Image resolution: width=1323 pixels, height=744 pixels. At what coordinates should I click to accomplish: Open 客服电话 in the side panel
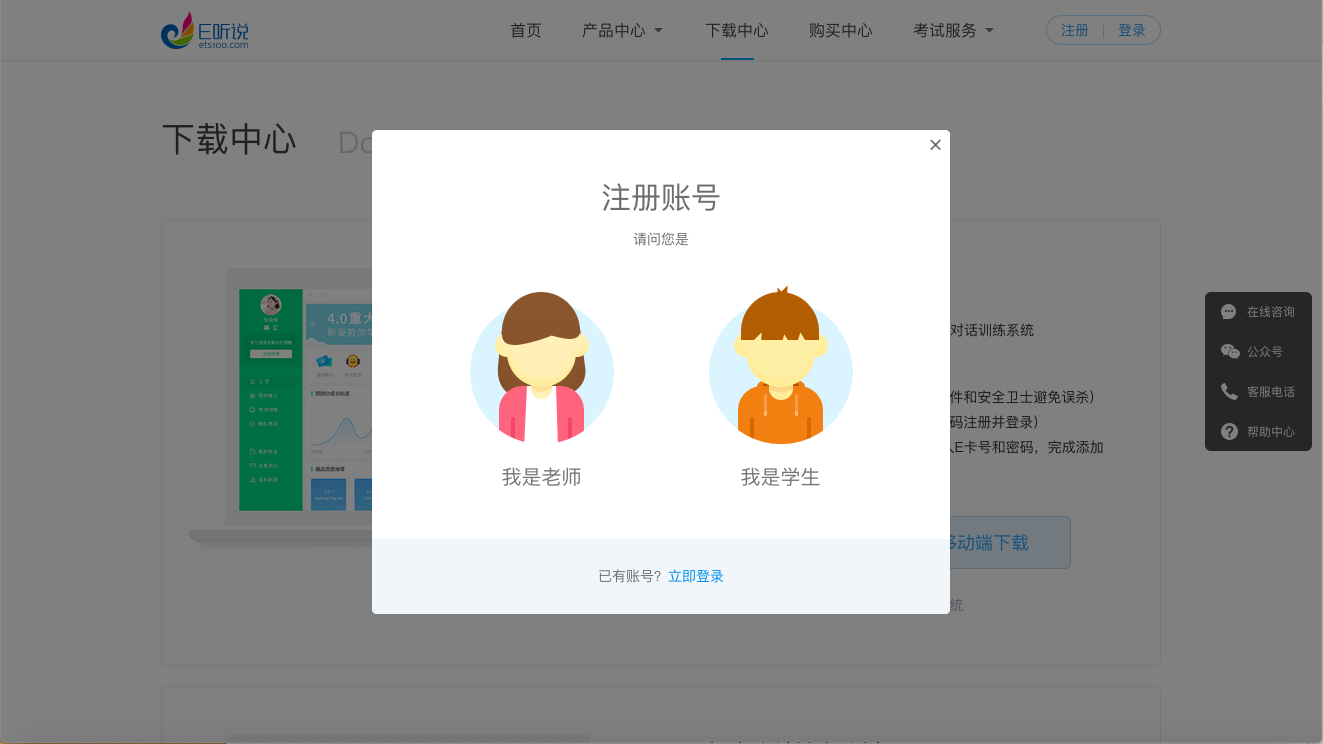click(1258, 392)
